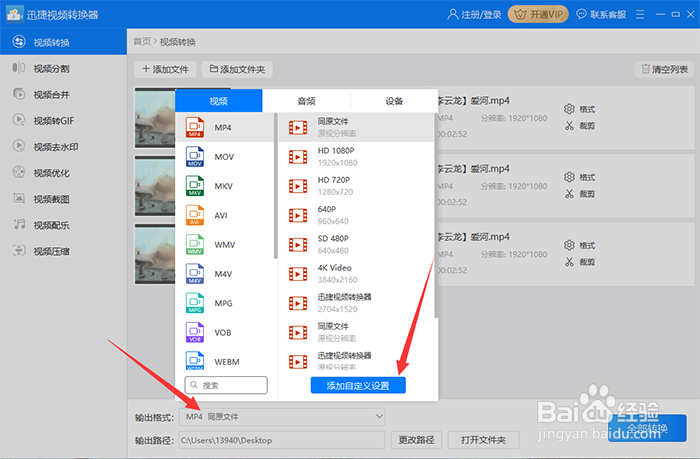The width and height of the screenshot is (700, 459).
Task: Click the format list scrollbar
Action: [275, 186]
